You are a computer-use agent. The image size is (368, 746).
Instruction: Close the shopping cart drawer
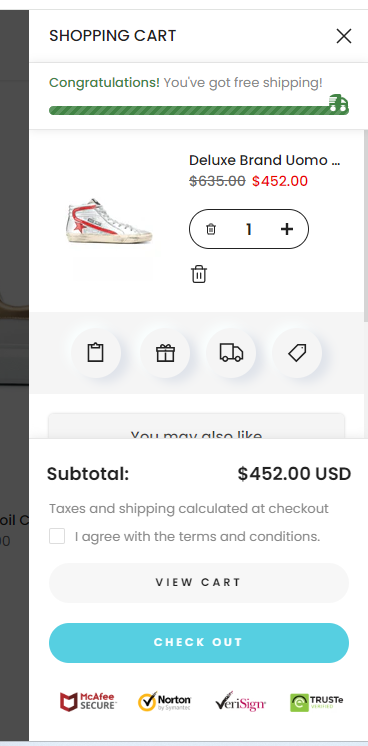click(x=344, y=36)
